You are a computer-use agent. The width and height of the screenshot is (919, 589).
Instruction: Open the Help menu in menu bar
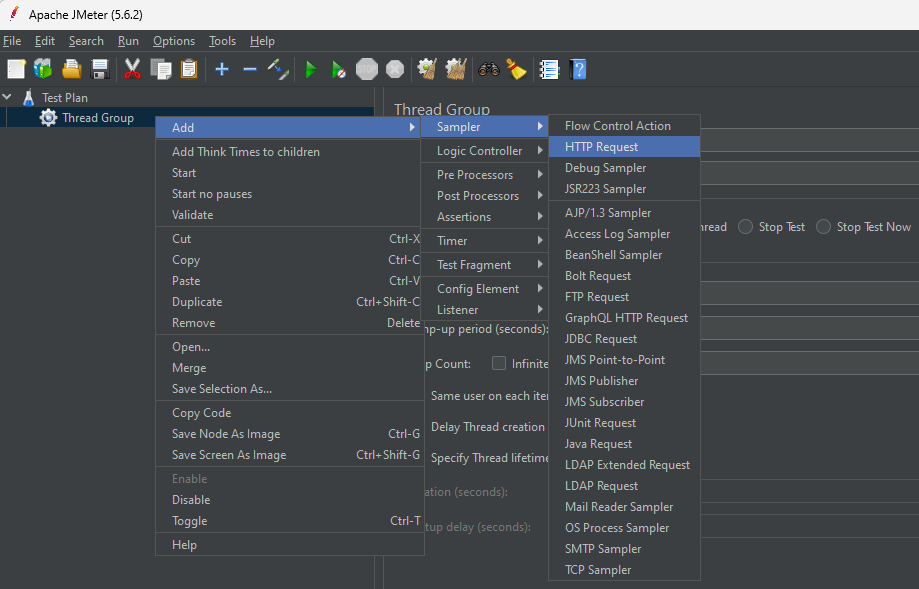pyautogui.click(x=262, y=41)
